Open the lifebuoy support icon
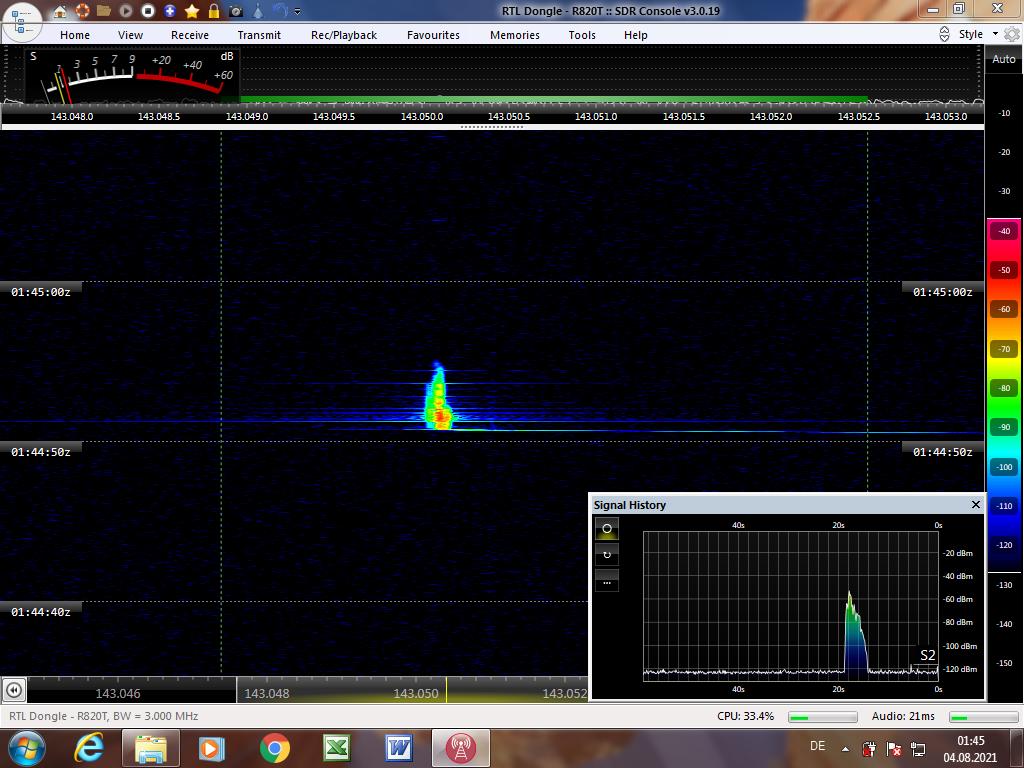The width and height of the screenshot is (1024, 768). point(82,10)
